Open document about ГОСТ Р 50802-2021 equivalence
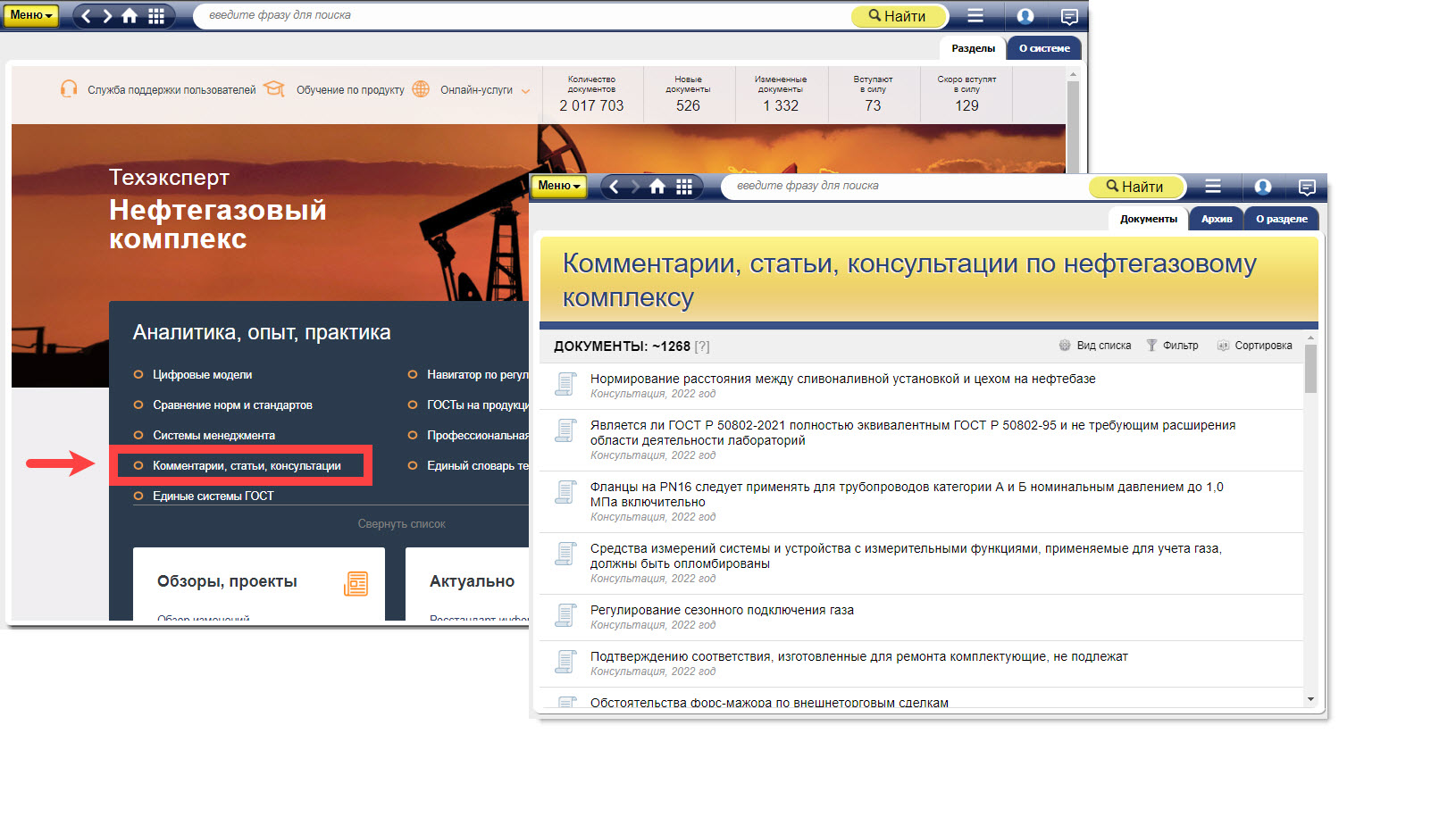Screen dimensions: 1456x826 click(x=913, y=432)
